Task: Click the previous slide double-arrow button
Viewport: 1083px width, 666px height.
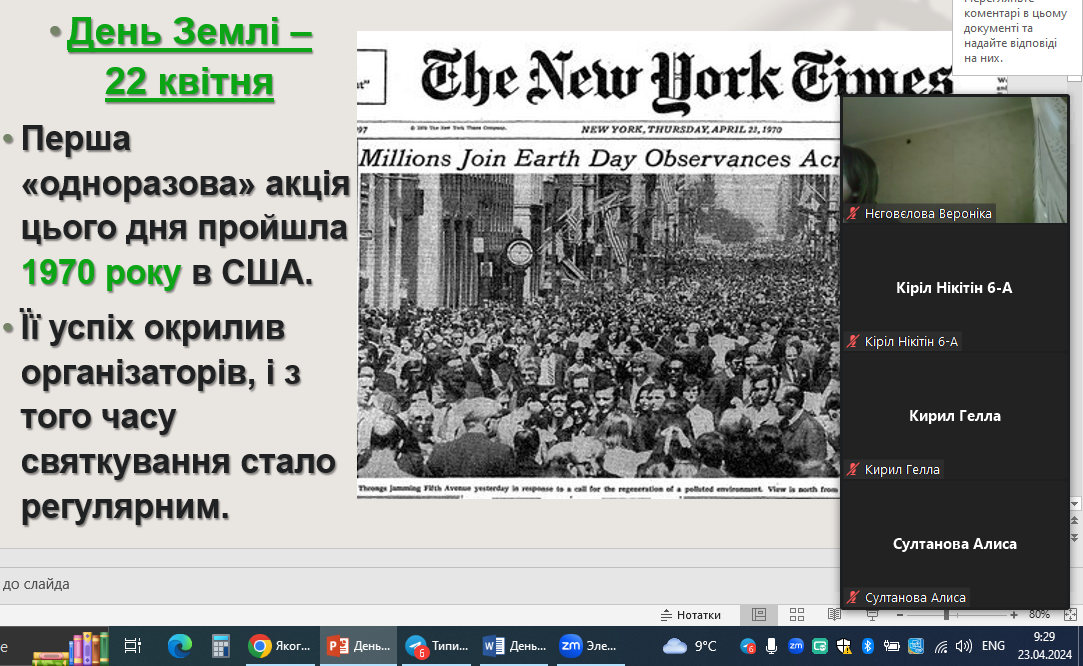Action: 1074,520
